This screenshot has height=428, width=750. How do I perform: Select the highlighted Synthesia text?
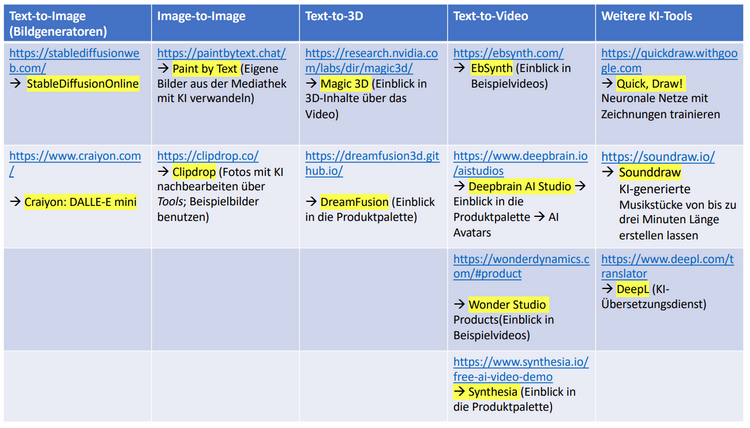(493, 392)
